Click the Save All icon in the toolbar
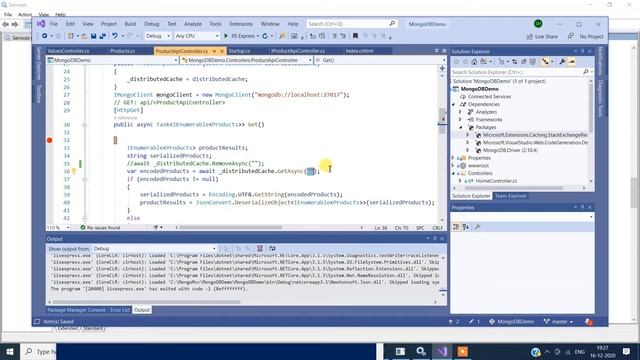The width and height of the screenshot is (640, 360). (102, 36)
